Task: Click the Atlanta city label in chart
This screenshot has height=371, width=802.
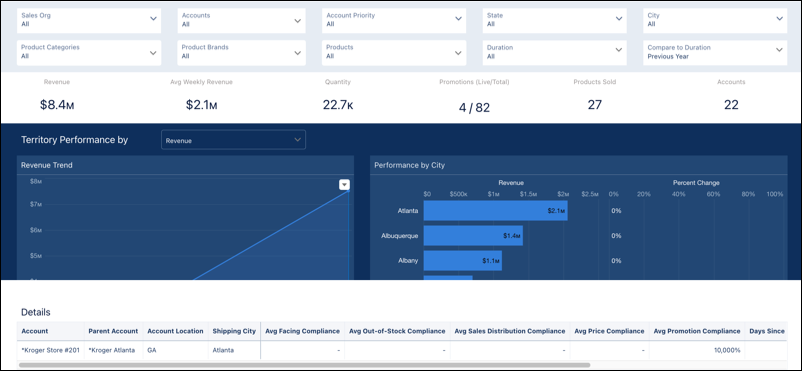Action: [x=408, y=210]
